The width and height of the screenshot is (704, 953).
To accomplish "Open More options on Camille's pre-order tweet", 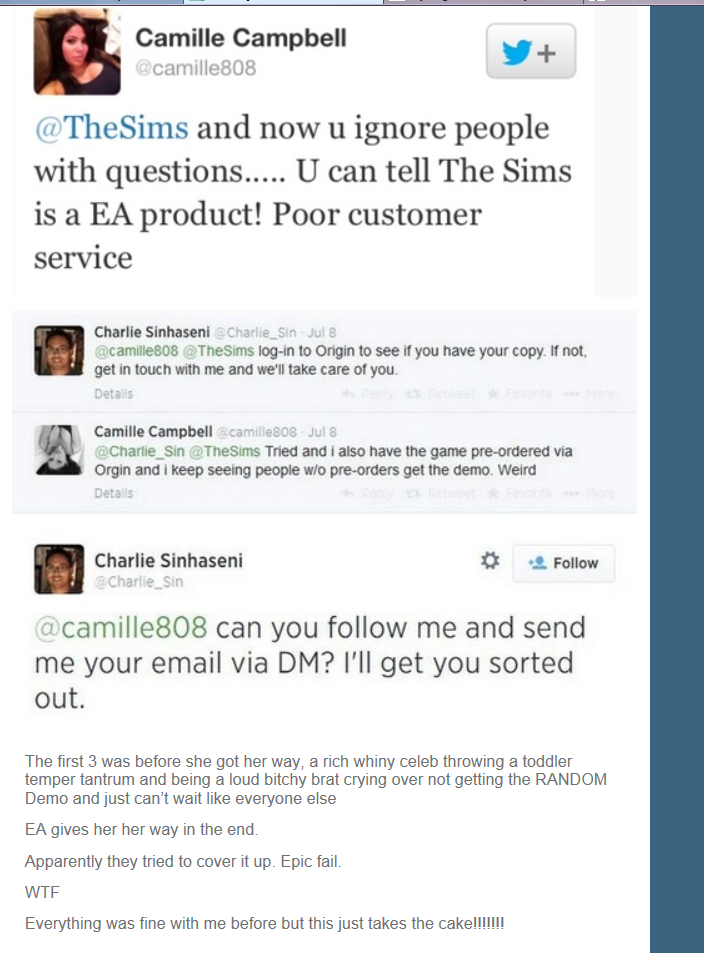I will point(589,493).
